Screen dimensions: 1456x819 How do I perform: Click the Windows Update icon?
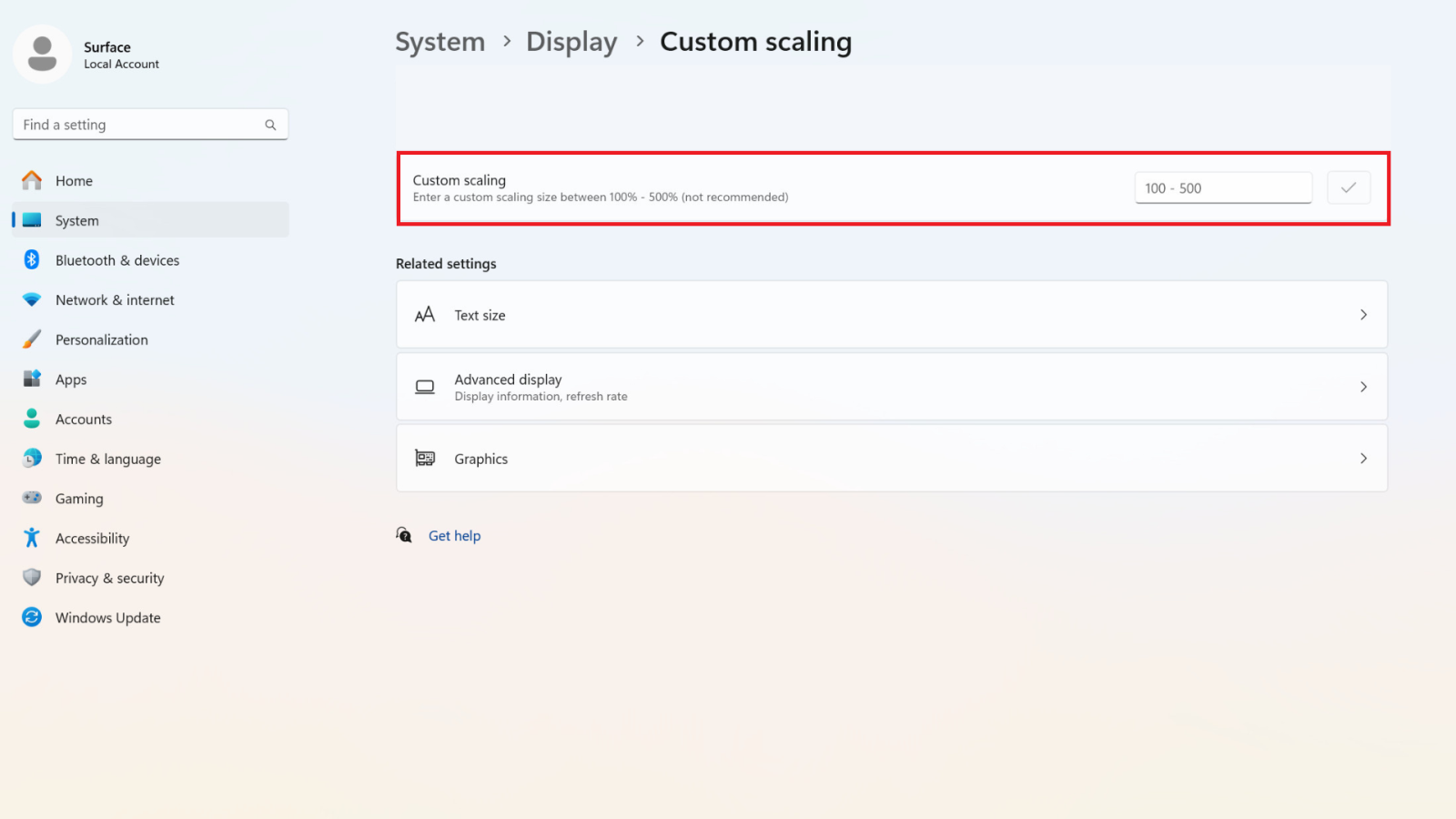coord(32,617)
